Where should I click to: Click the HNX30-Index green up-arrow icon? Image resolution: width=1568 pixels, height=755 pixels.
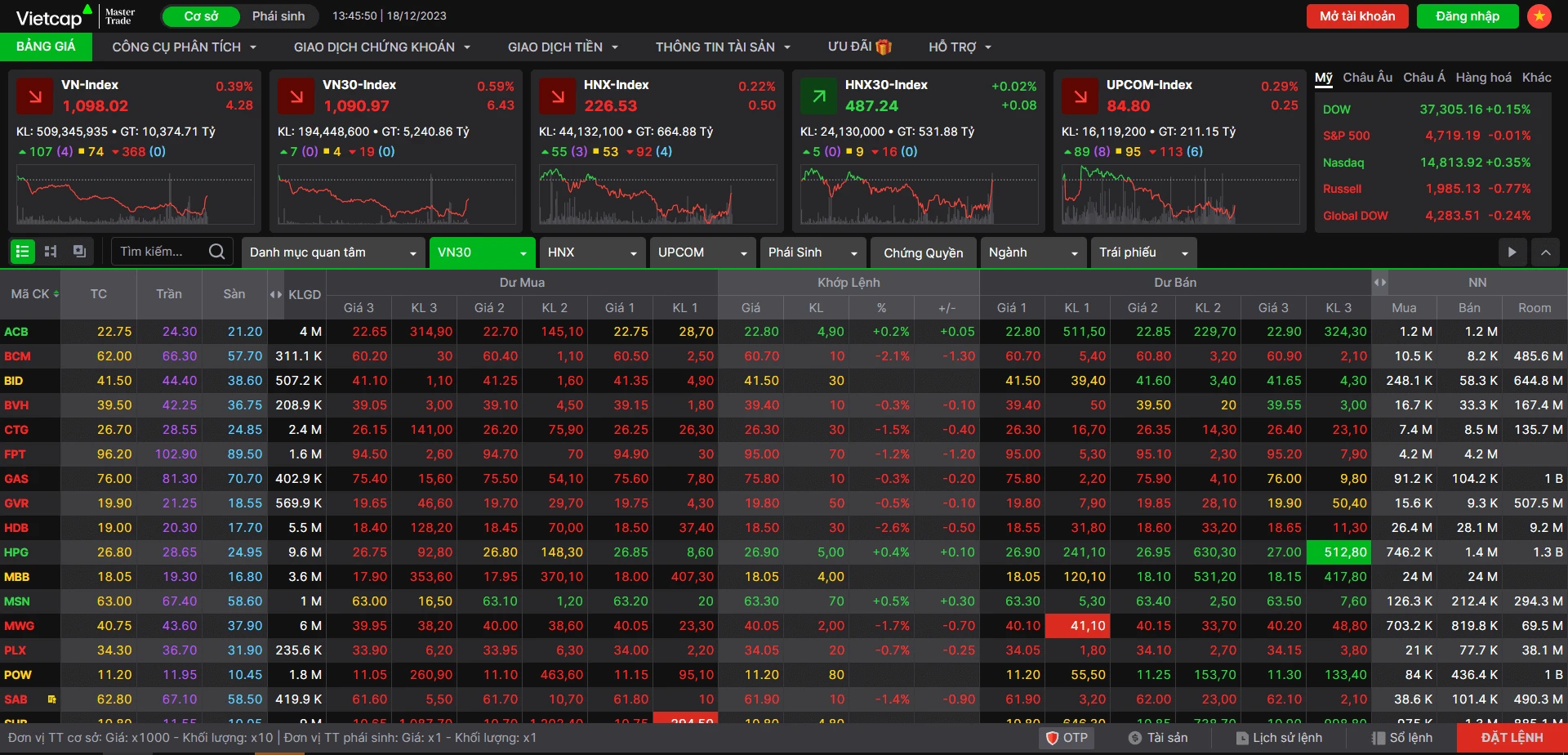point(819,96)
